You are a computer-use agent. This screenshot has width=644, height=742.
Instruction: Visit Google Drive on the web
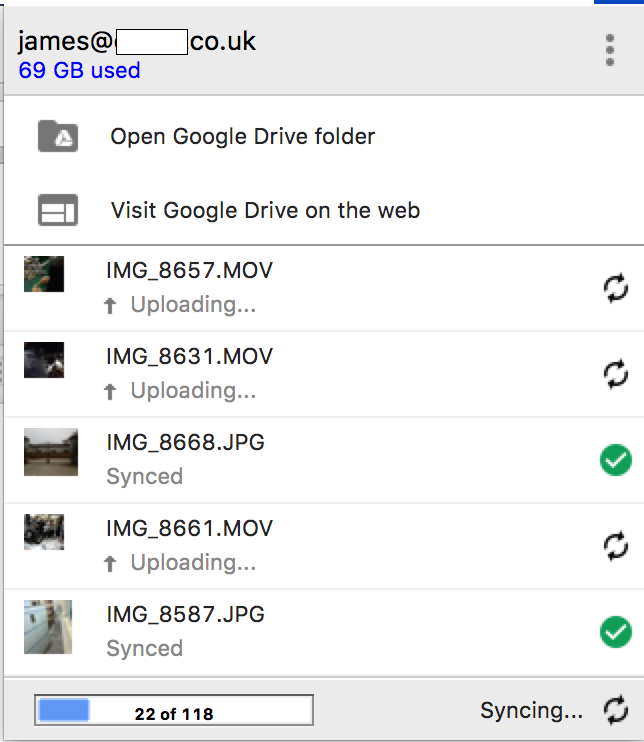pos(265,211)
